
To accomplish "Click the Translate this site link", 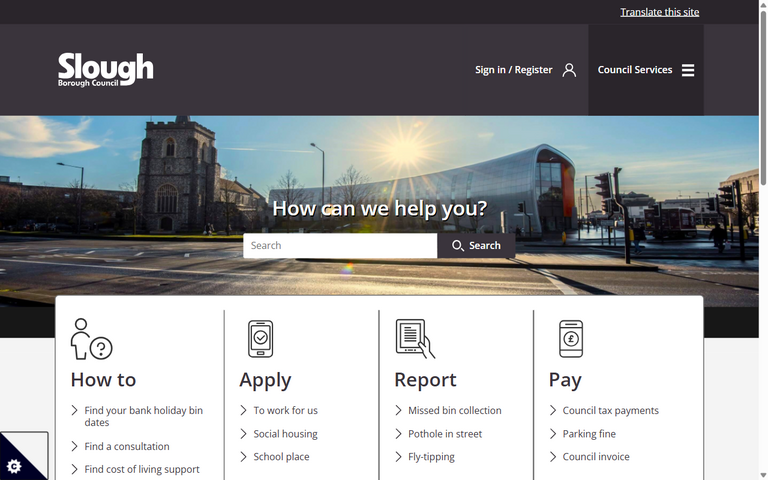I will pyautogui.click(x=659, y=12).
